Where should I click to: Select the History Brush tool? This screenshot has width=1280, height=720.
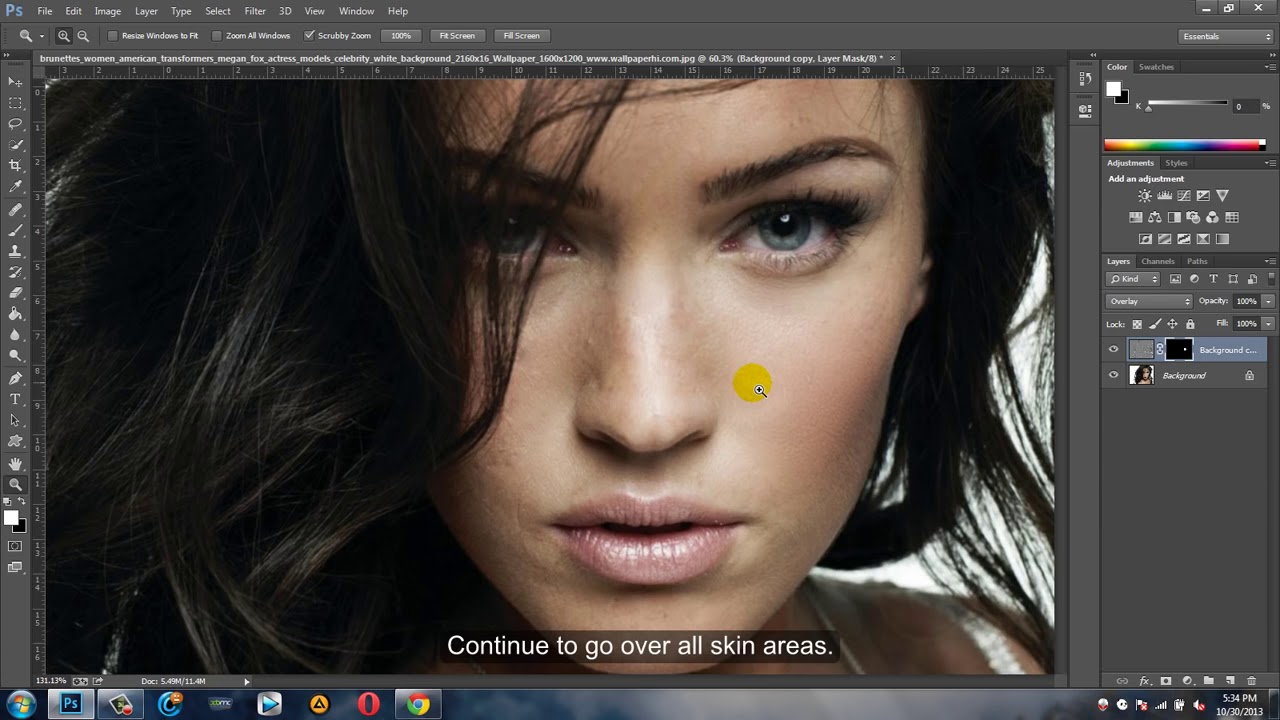coord(15,273)
